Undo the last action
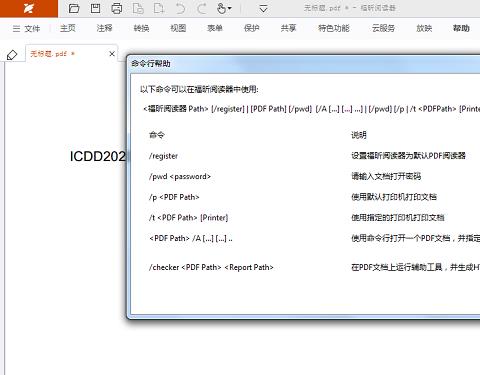Viewport: 480px width, 375px height. tap(180, 8)
